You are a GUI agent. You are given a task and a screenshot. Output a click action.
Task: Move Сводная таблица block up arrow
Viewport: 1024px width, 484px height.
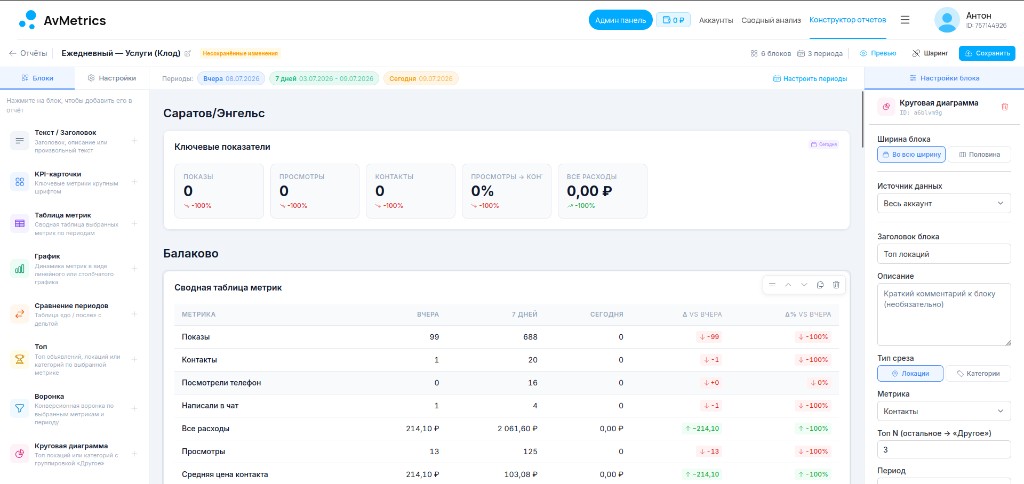pyautogui.click(x=788, y=285)
